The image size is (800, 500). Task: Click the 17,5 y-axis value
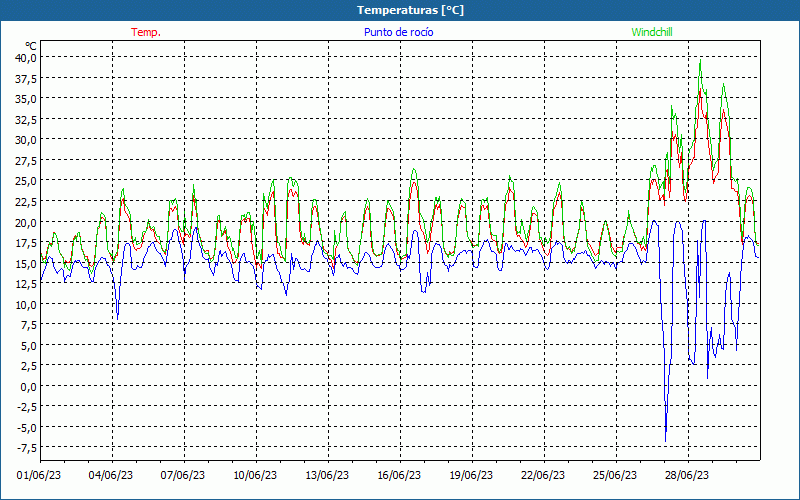(x=26, y=243)
